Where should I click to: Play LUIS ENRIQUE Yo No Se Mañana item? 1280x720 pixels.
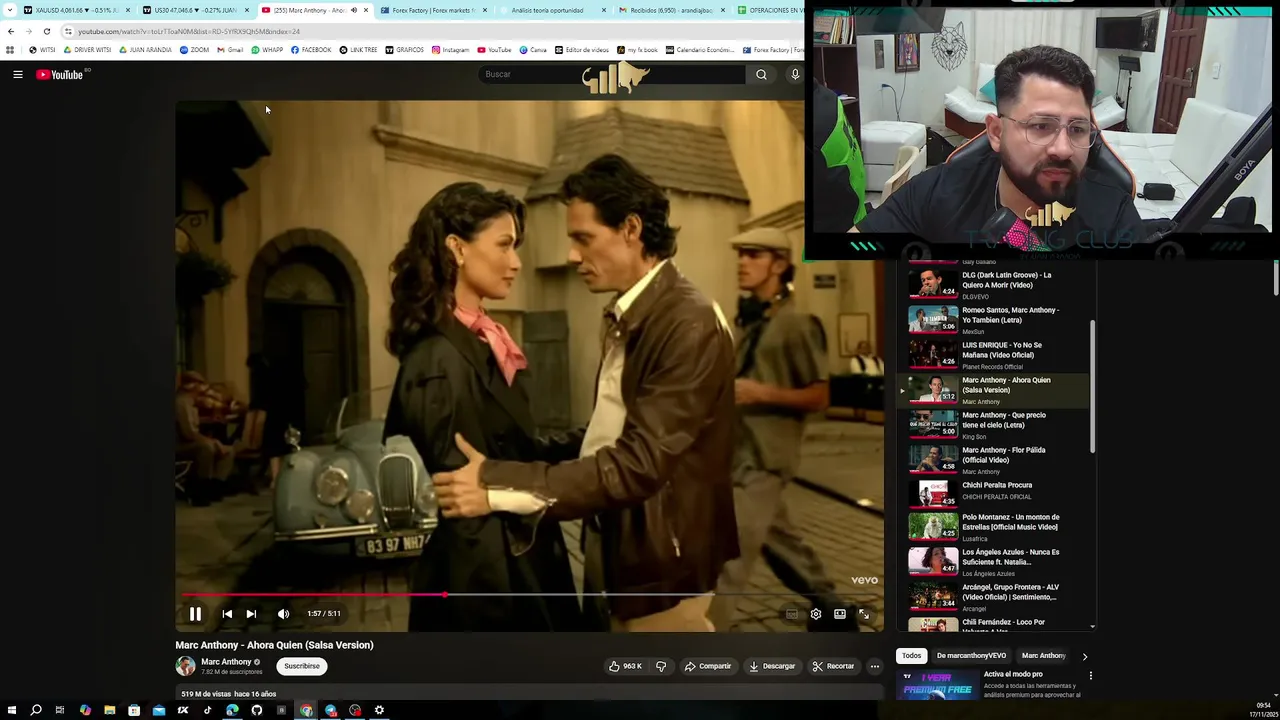click(994, 355)
